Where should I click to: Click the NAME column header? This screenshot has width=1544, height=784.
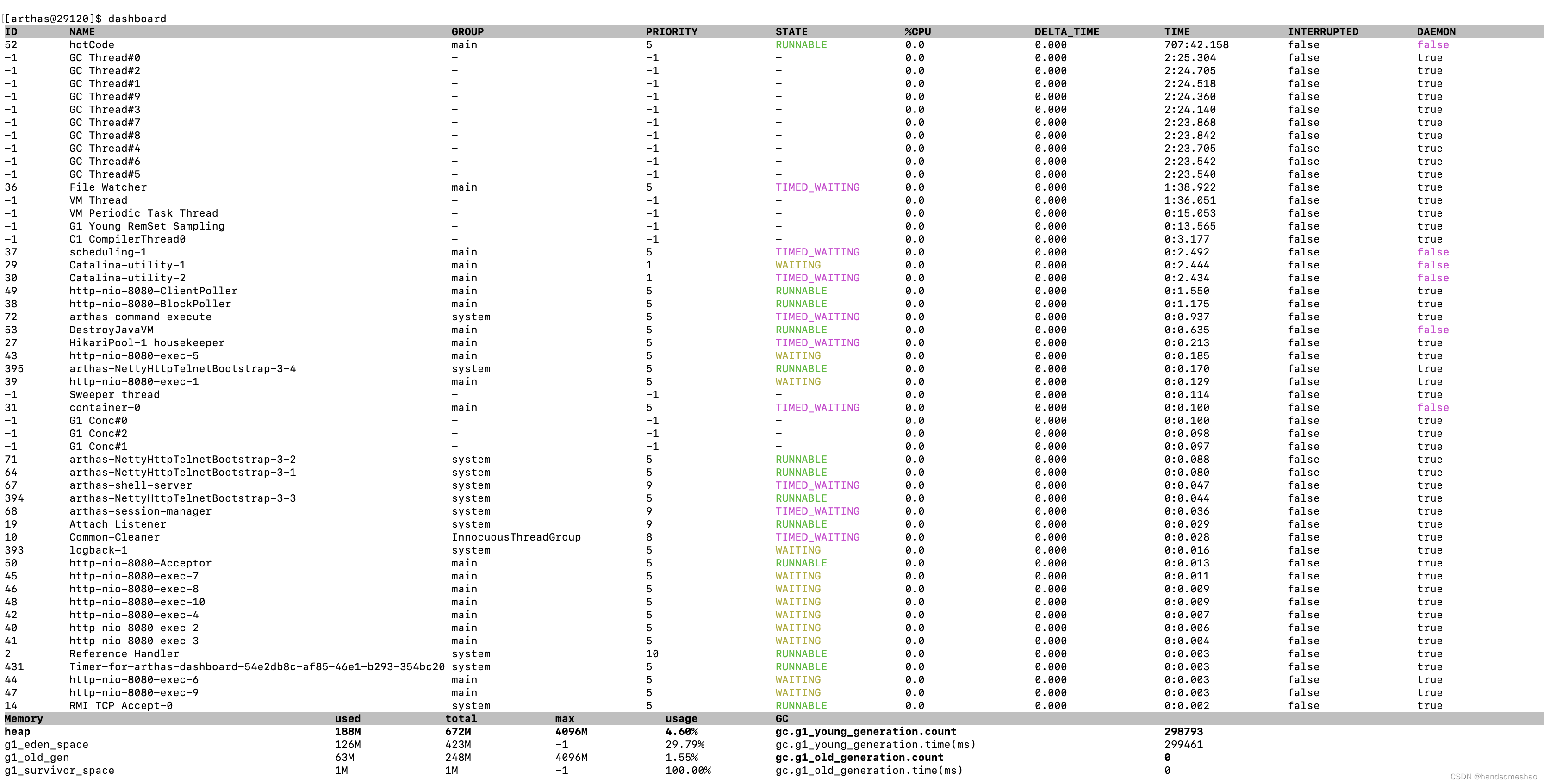(x=82, y=32)
